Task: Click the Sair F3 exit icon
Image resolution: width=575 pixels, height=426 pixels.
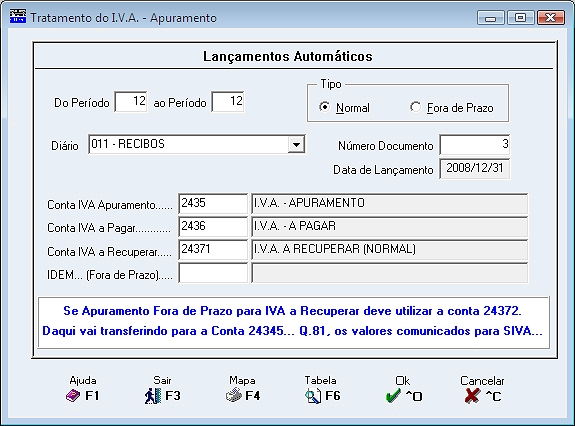Action: point(153,396)
